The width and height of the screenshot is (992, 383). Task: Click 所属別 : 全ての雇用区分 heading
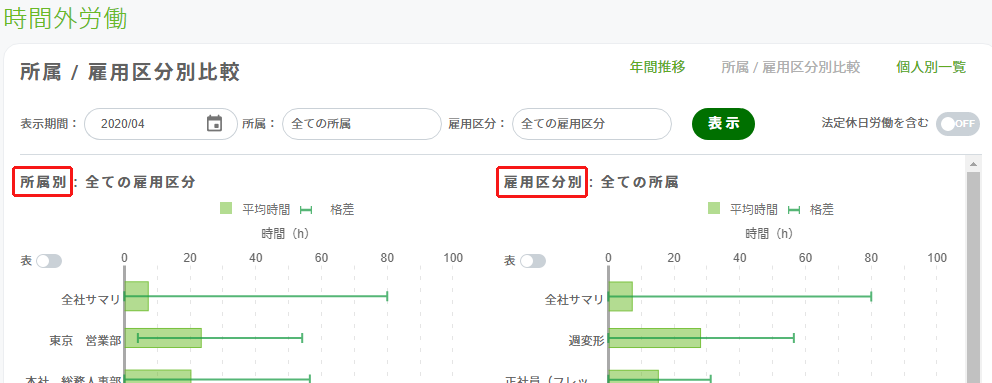(x=108, y=182)
